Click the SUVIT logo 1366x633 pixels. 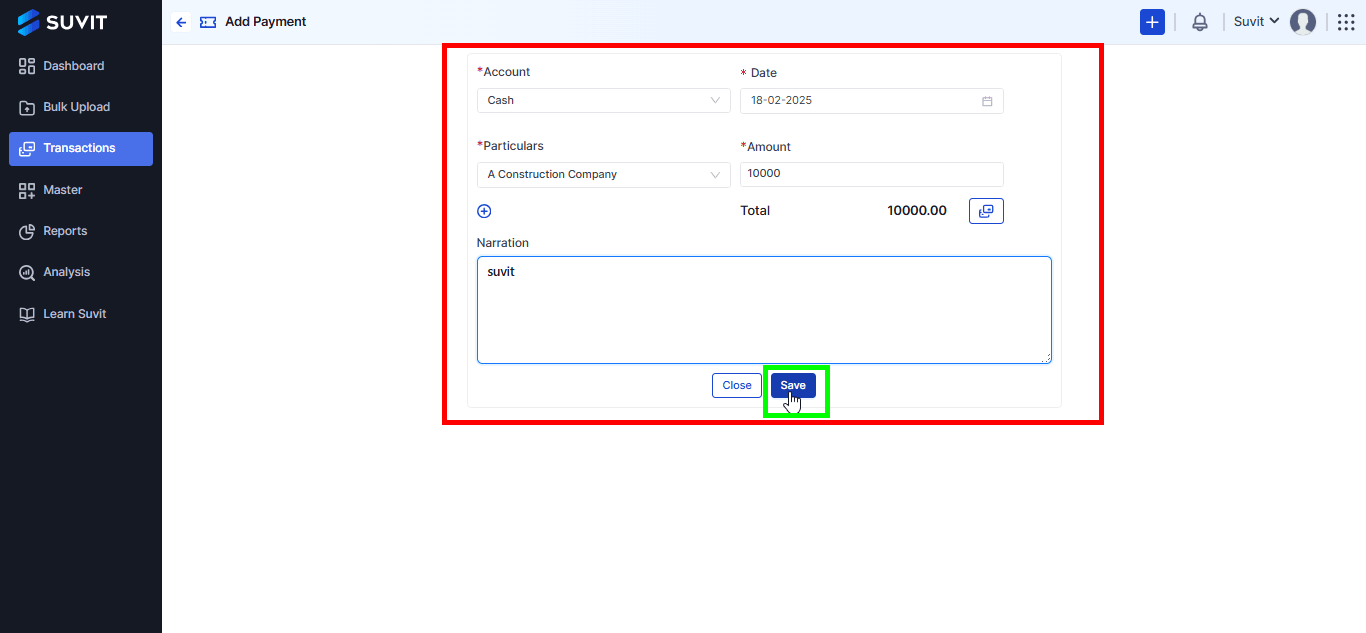(x=62, y=22)
